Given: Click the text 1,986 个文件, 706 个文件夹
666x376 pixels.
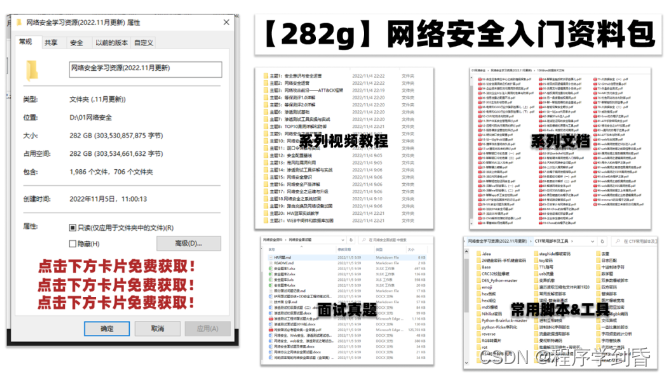Looking at the screenshot, I should 111,172.
